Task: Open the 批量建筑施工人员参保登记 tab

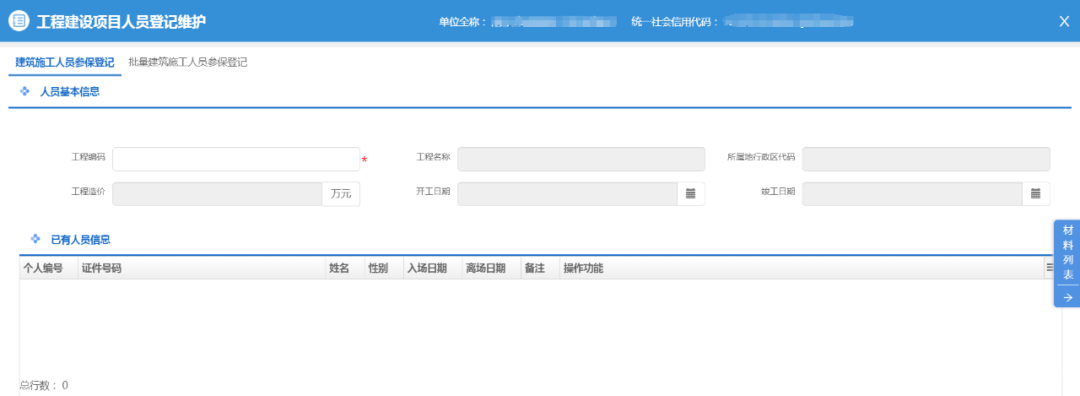Action: point(188,62)
